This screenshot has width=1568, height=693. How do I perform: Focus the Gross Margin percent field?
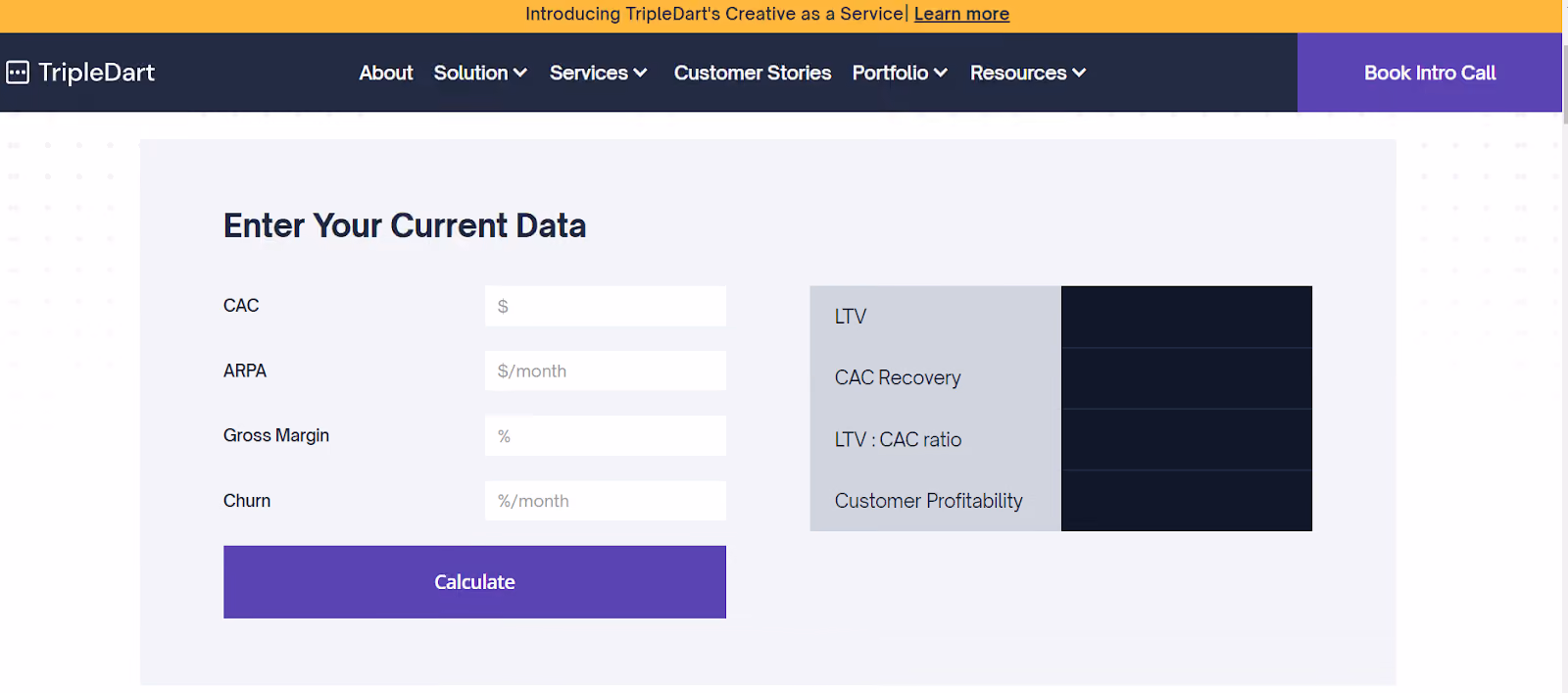click(606, 435)
